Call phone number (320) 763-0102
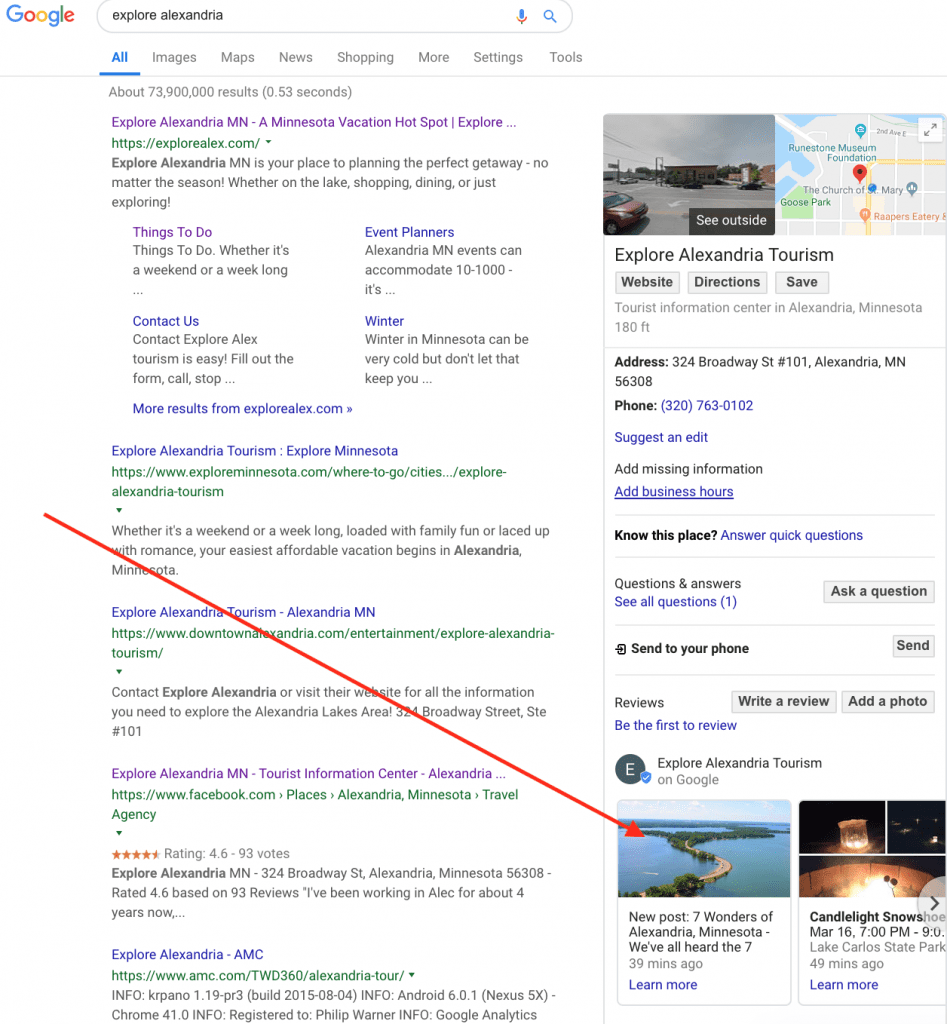 (707, 406)
